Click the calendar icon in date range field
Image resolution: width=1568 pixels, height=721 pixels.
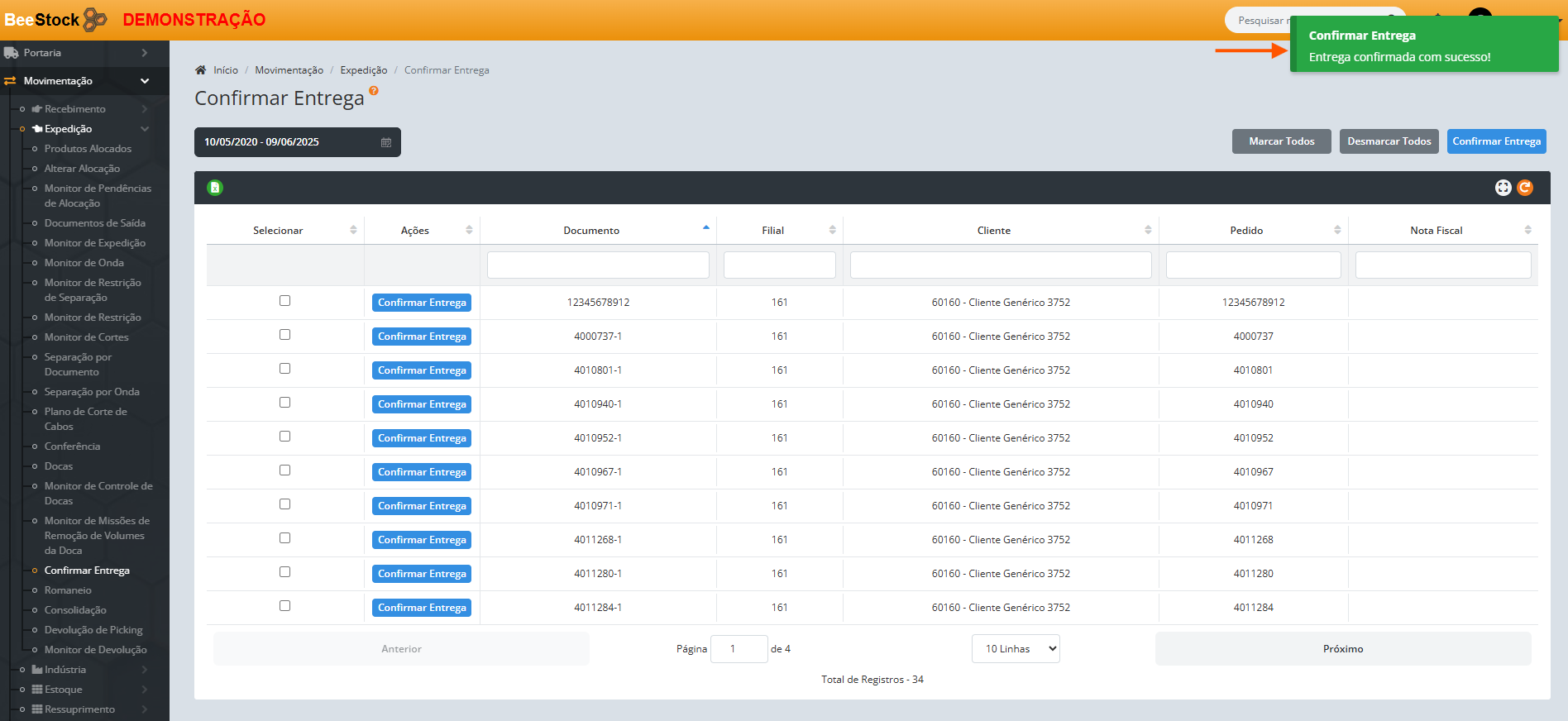385,142
